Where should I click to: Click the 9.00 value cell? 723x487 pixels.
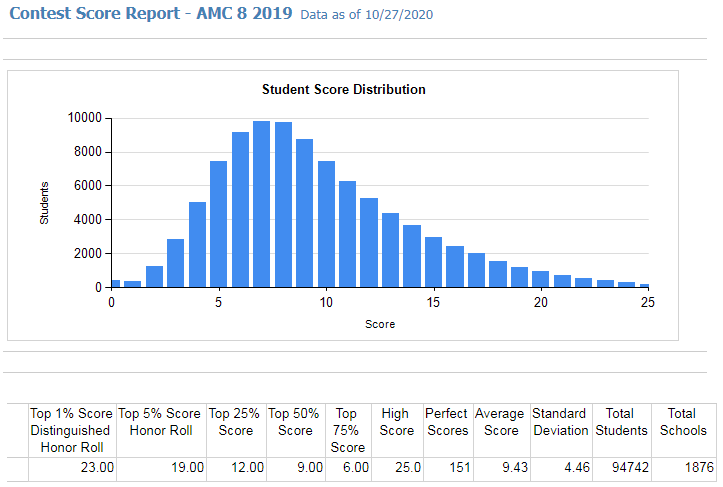[295, 469]
